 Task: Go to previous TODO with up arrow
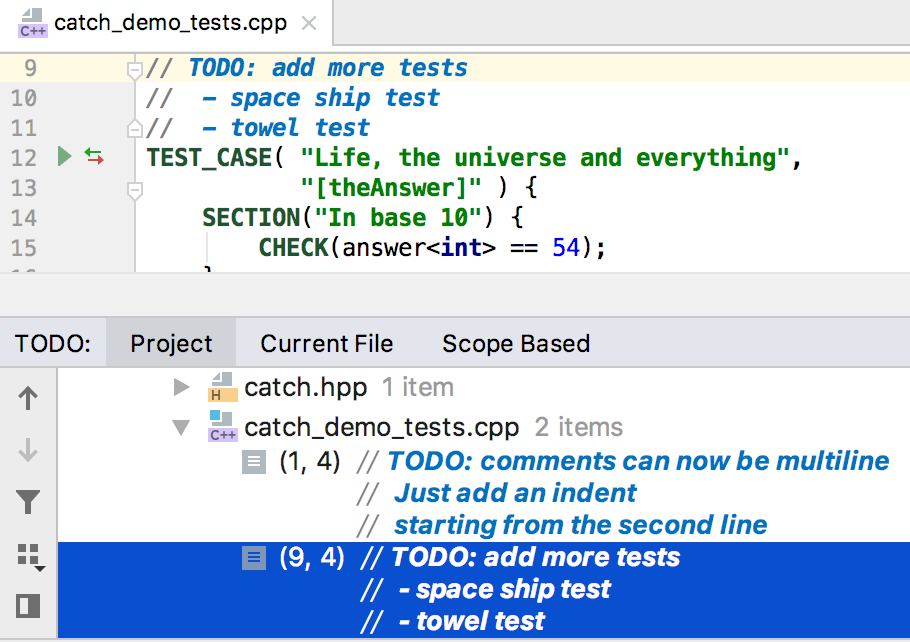pyautogui.click(x=28, y=399)
